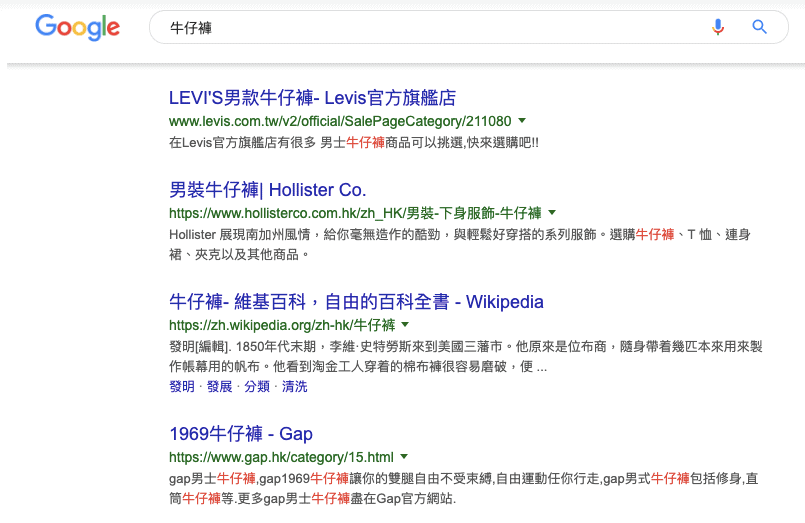The image size is (805, 523).
Task: Click the www.gap.hk/category/15.html URL text
Action: [x=281, y=457]
